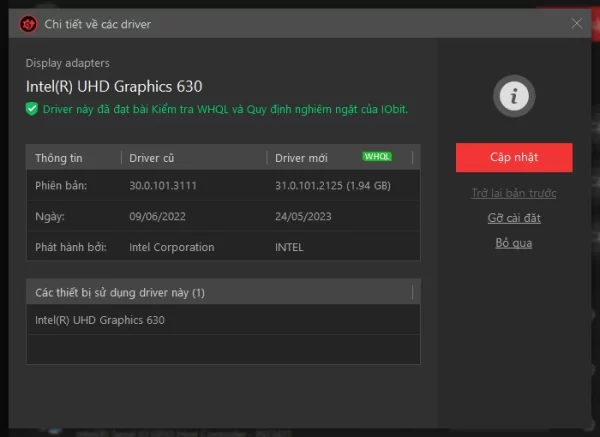Viewport: 600px width, 437px height.
Task: Click the Gỡ cài đặt uninstall link
Action: [x=514, y=218]
